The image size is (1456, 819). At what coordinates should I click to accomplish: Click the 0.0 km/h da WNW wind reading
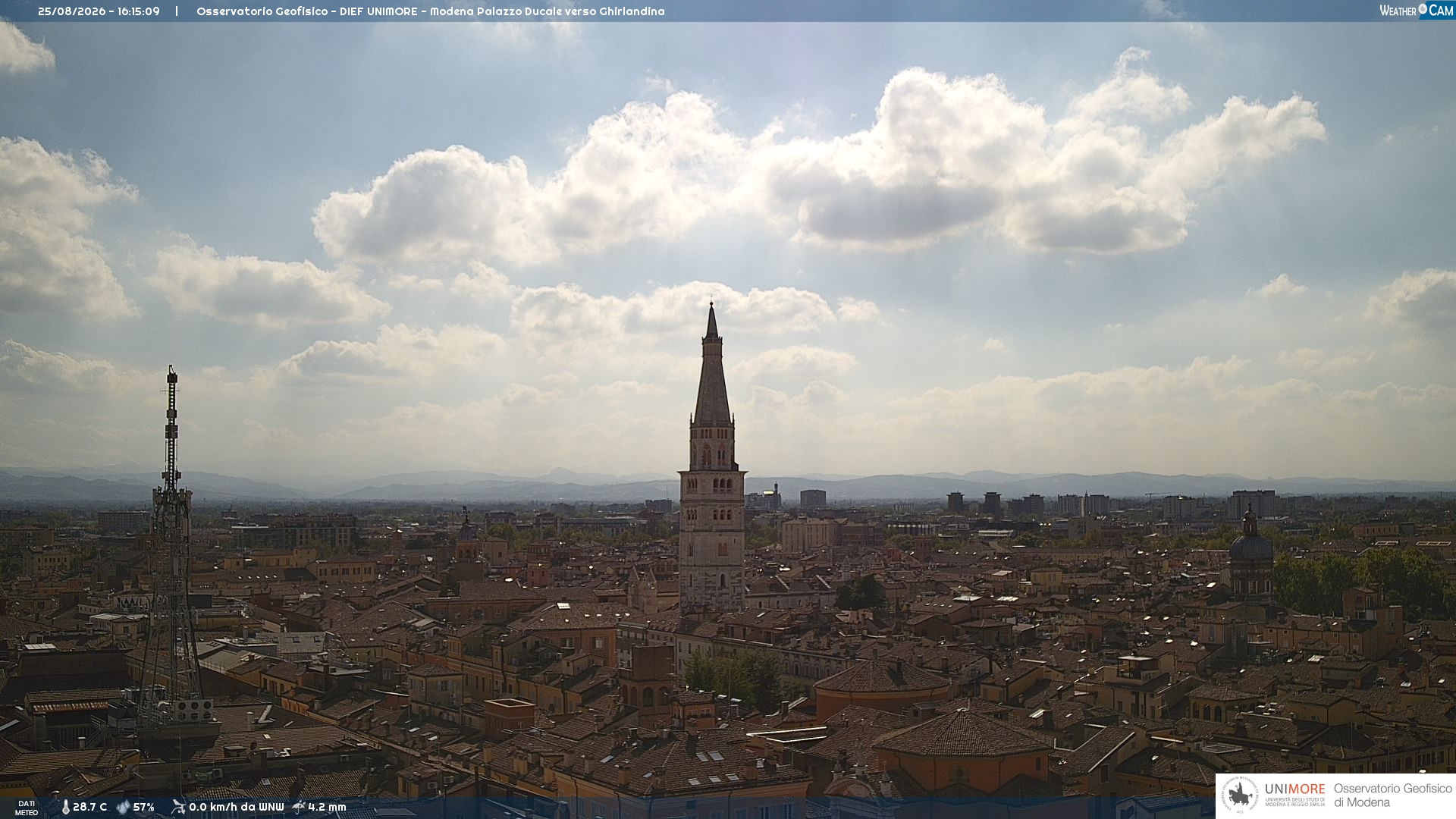click(236, 808)
